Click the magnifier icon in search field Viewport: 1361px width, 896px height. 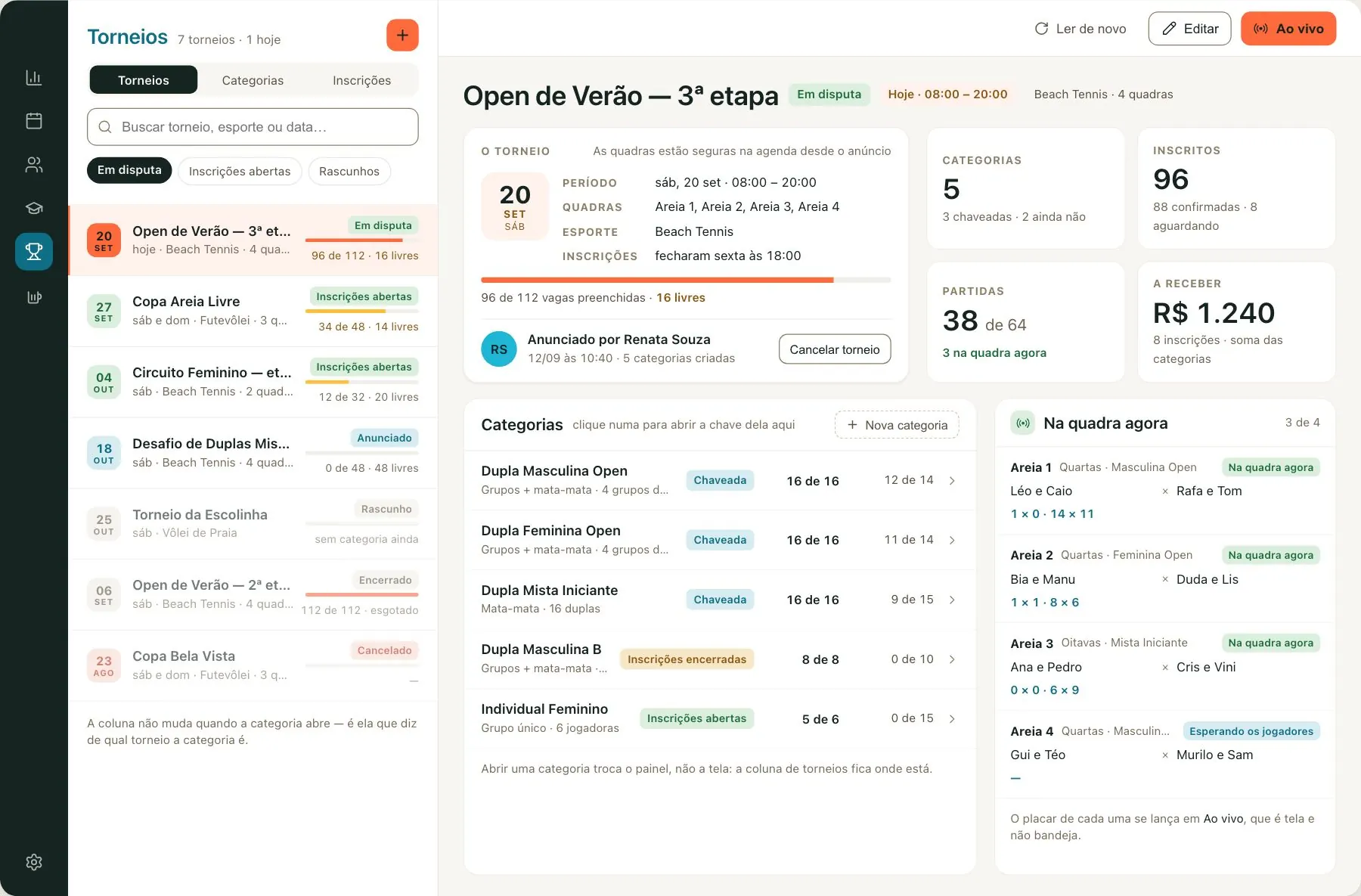click(x=105, y=127)
